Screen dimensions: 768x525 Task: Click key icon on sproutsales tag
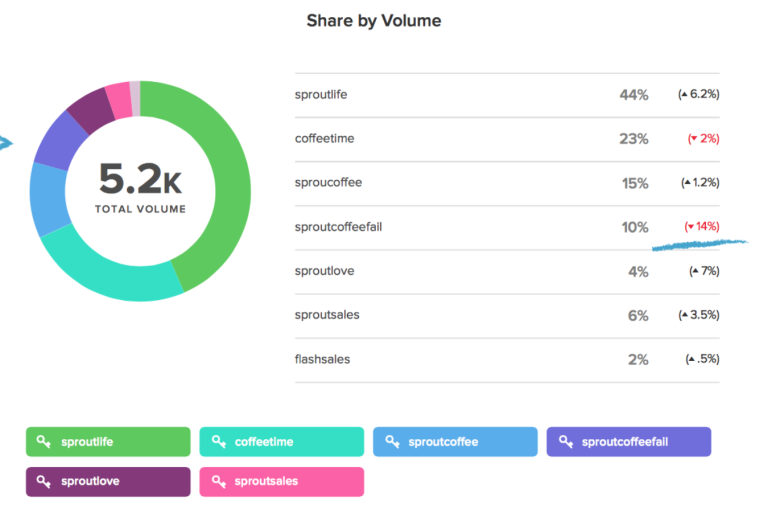point(218,481)
